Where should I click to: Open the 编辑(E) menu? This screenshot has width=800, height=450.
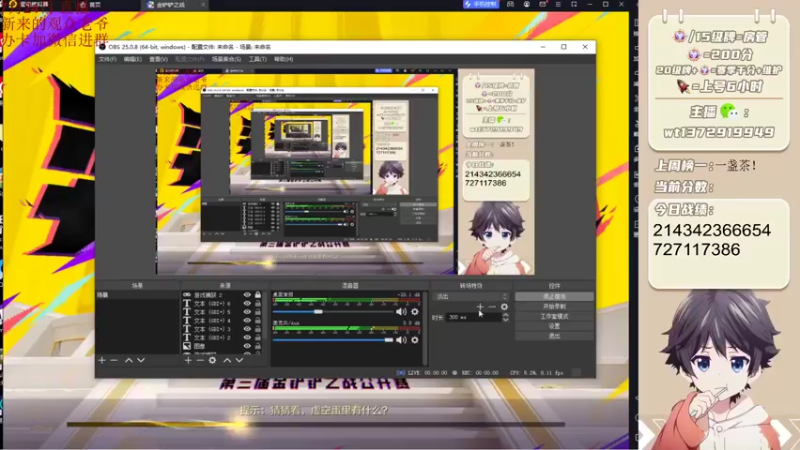(x=133, y=59)
